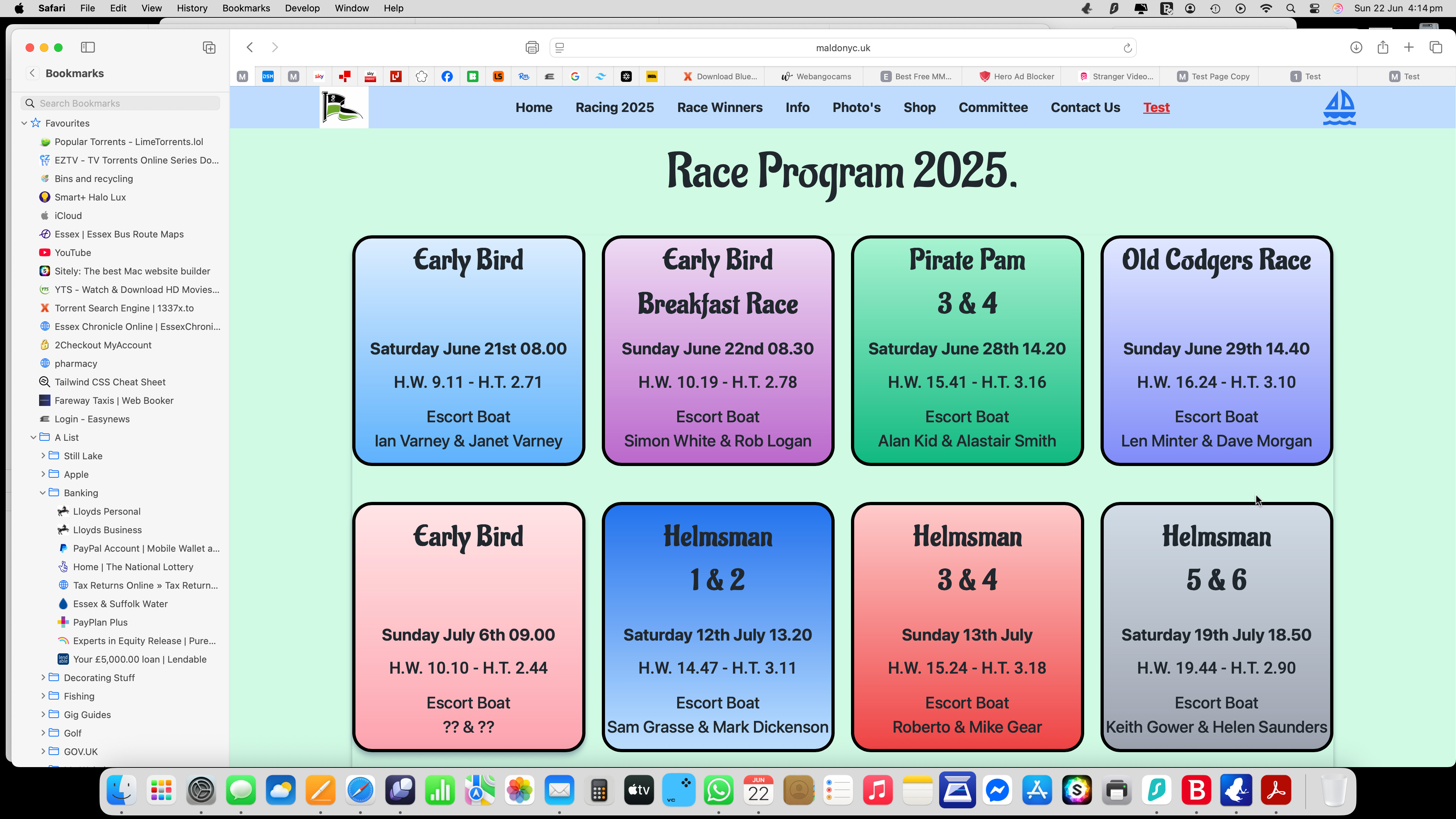This screenshot has height=819, width=1456.
Task: Show the Downloads icon in Safari toolbar
Action: tap(1356, 48)
